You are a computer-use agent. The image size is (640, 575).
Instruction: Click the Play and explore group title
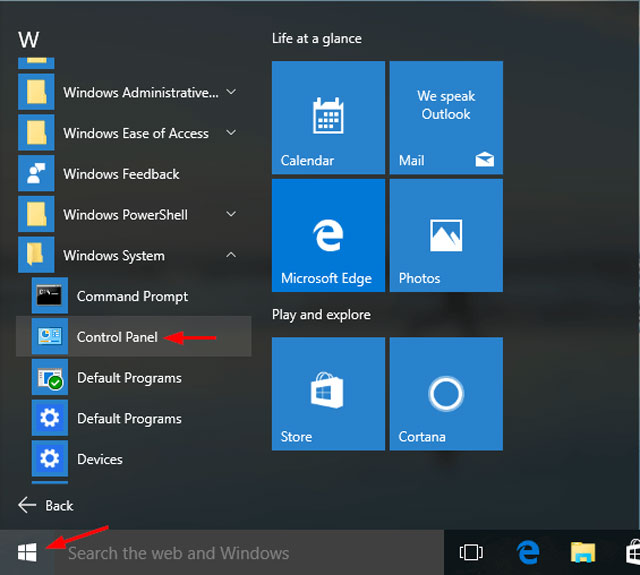[x=321, y=315]
